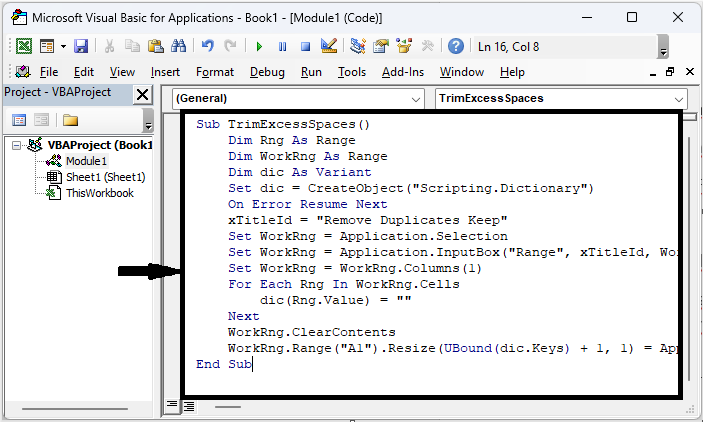Click the Find binoculars icon
703x422 pixels.
[x=179, y=46]
